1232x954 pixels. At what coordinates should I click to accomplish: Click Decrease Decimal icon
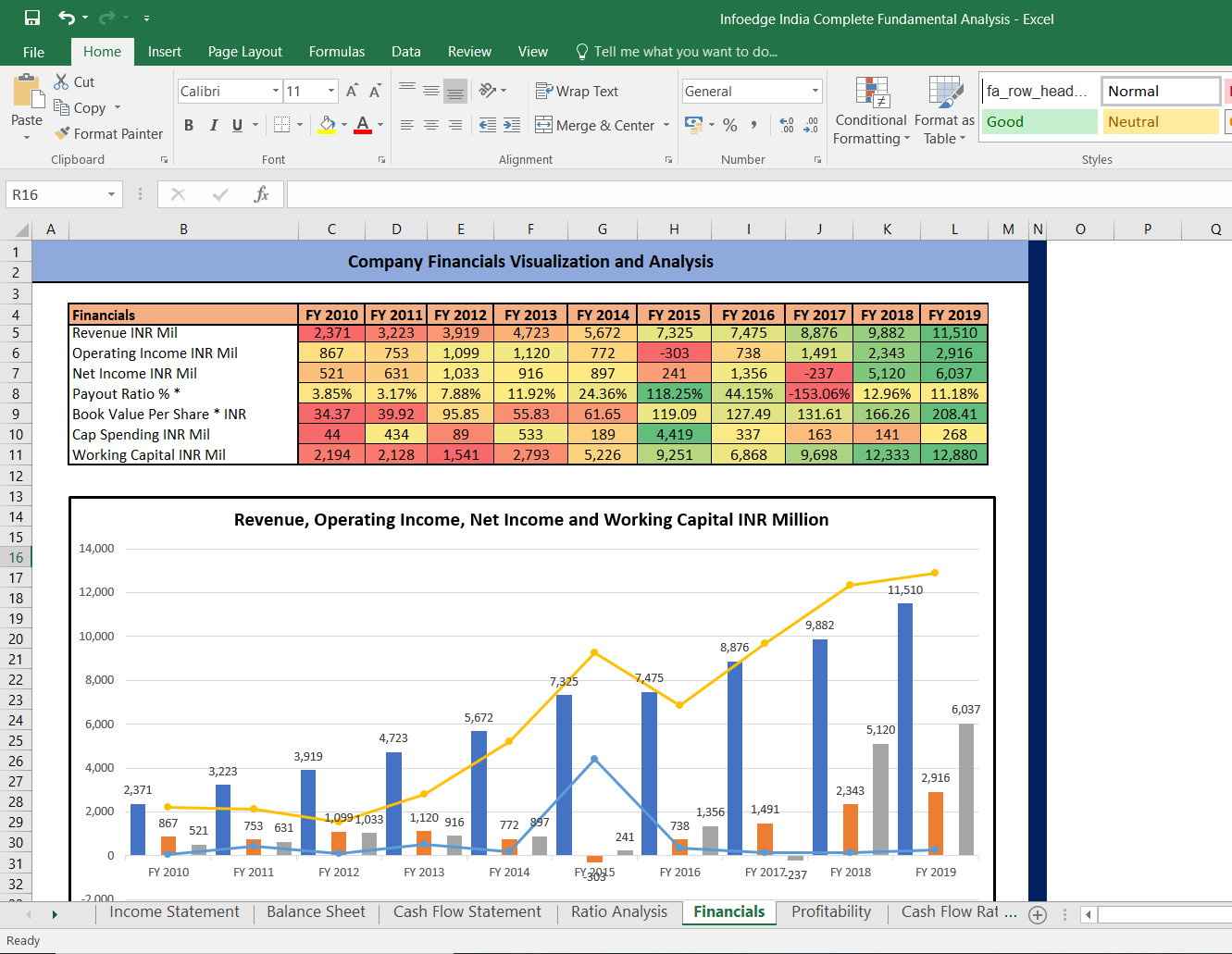[811, 125]
